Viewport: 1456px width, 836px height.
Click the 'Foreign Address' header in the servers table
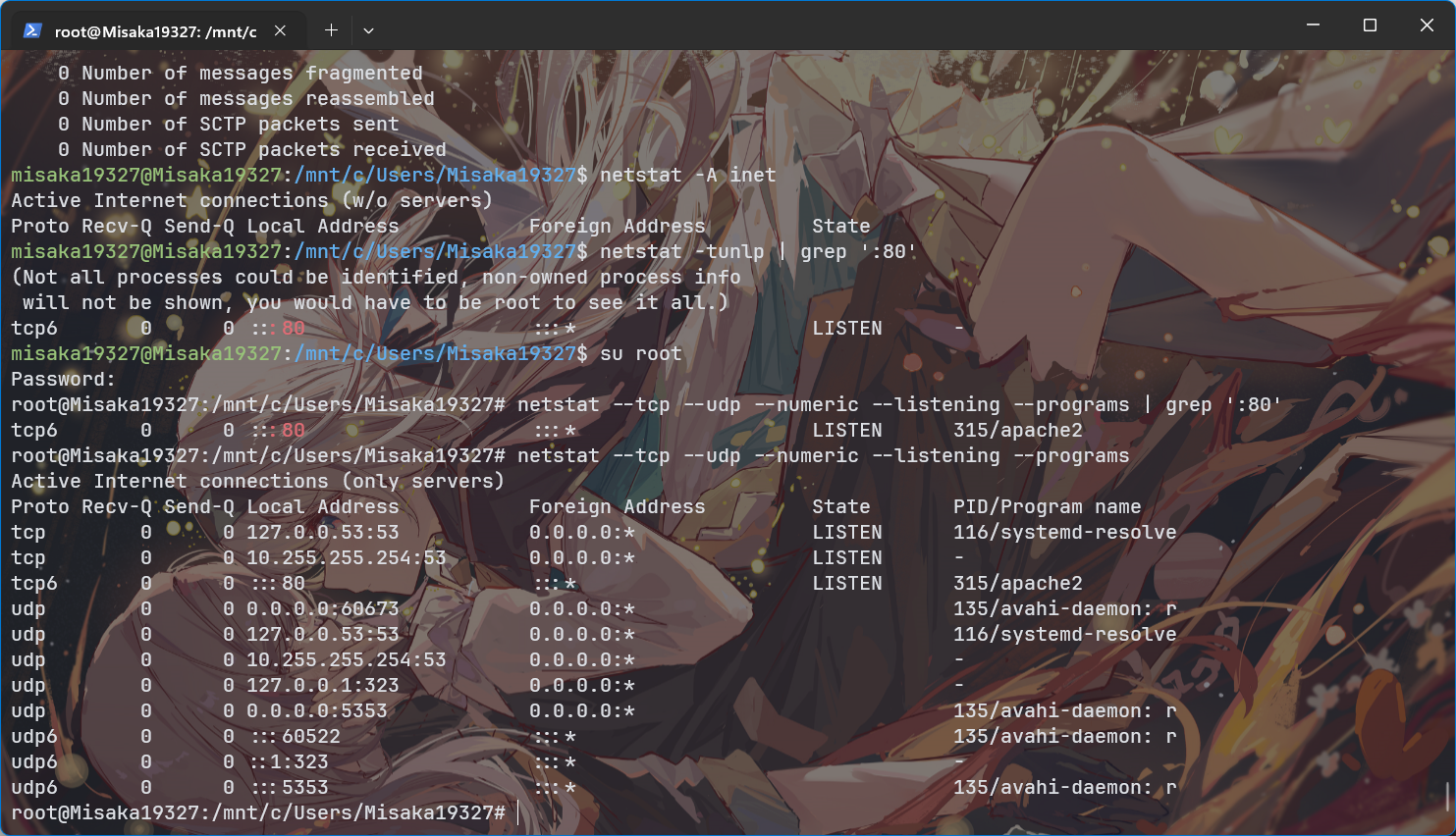617,506
